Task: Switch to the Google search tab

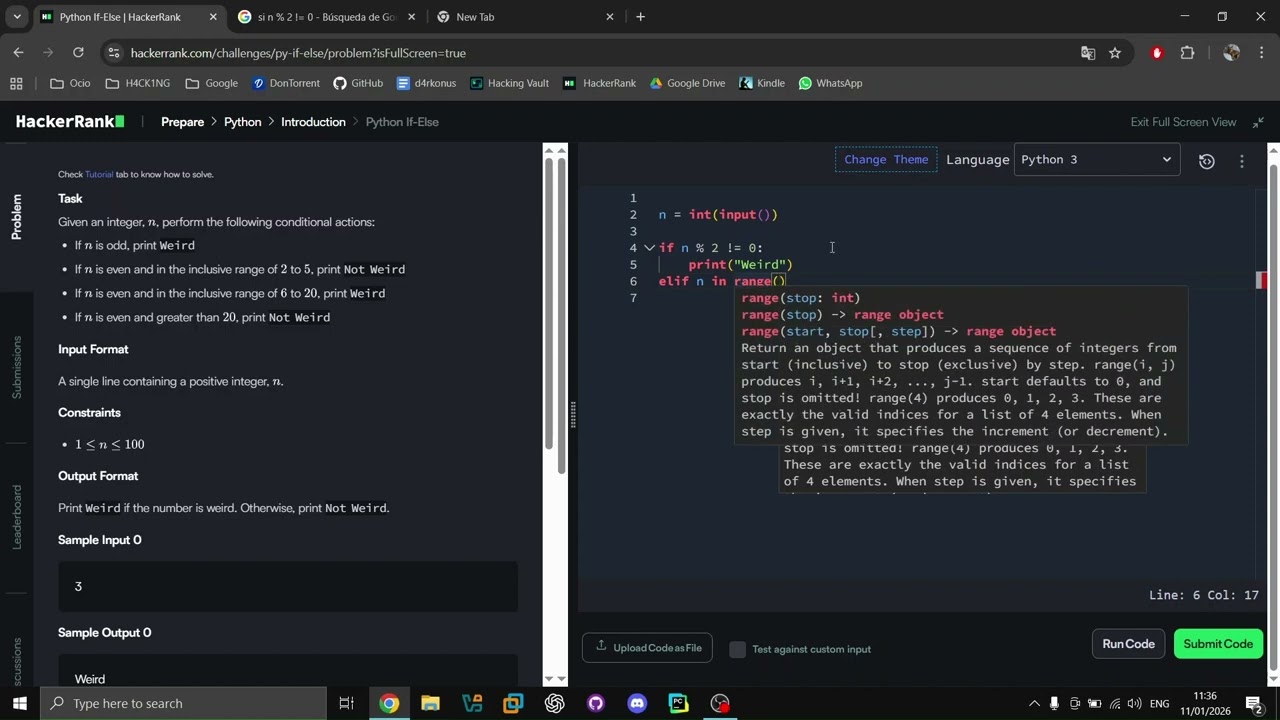Action: 326,17
